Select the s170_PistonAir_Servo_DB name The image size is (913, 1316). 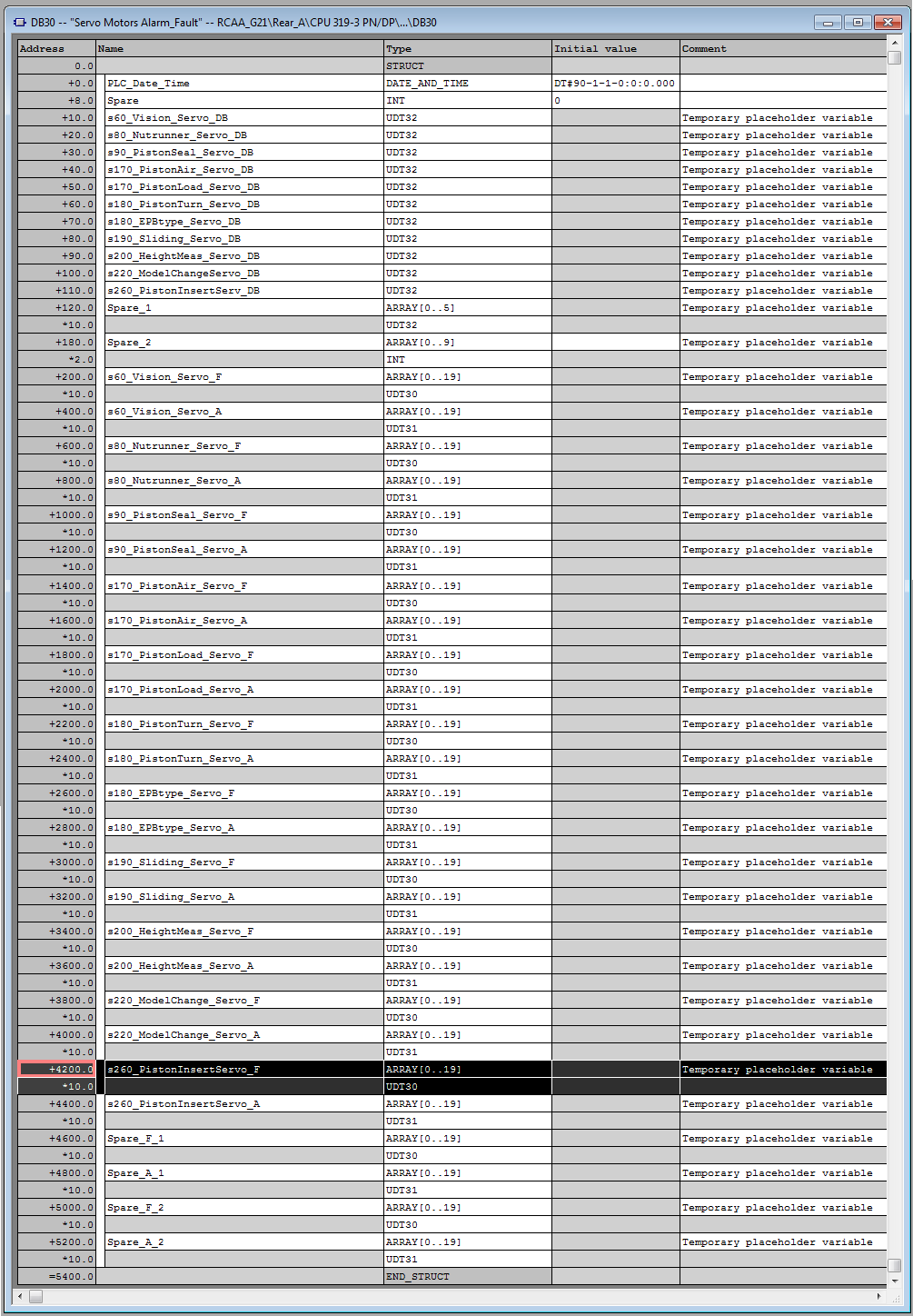244,170
